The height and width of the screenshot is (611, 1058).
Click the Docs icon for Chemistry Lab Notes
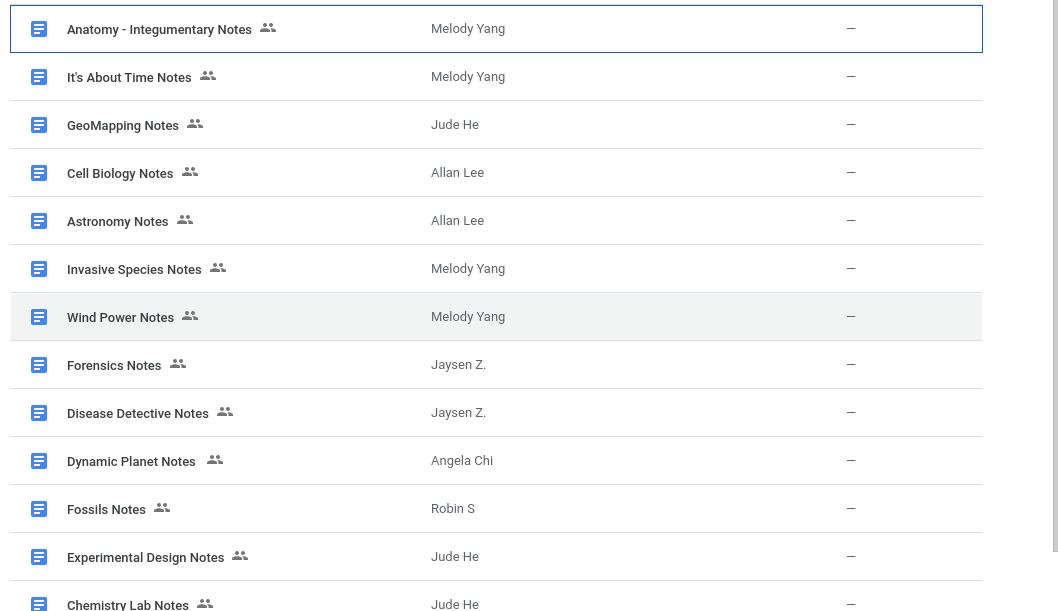pos(39,604)
